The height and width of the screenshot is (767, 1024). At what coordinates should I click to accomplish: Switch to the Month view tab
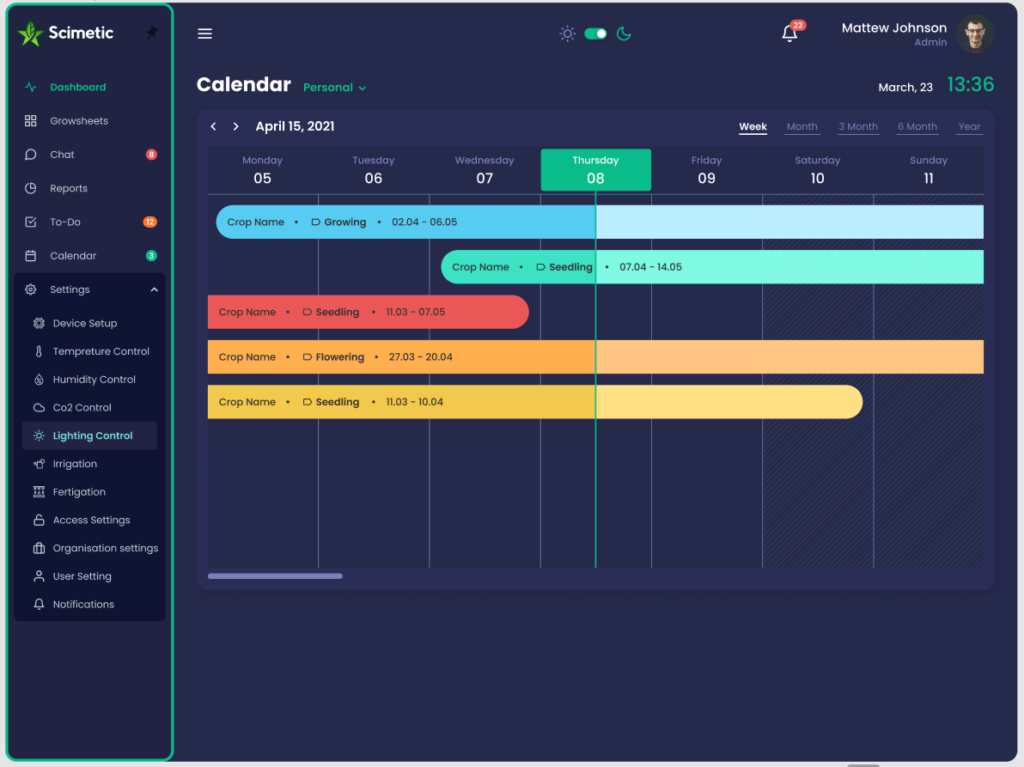point(802,126)
